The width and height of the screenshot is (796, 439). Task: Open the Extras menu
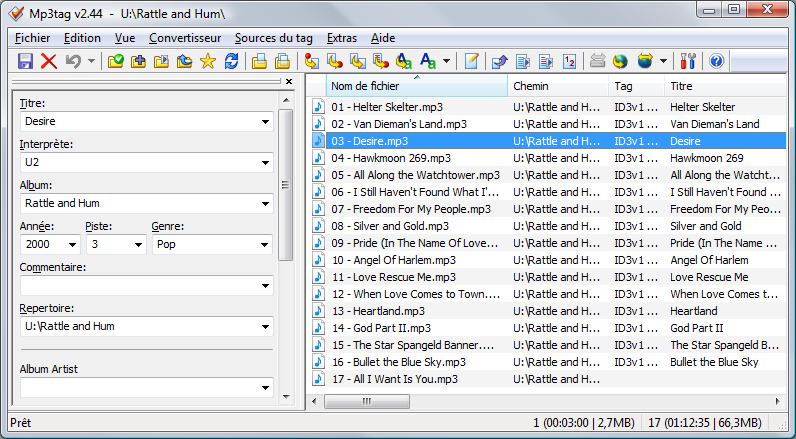pyautogui.click(x=342, y=38)
